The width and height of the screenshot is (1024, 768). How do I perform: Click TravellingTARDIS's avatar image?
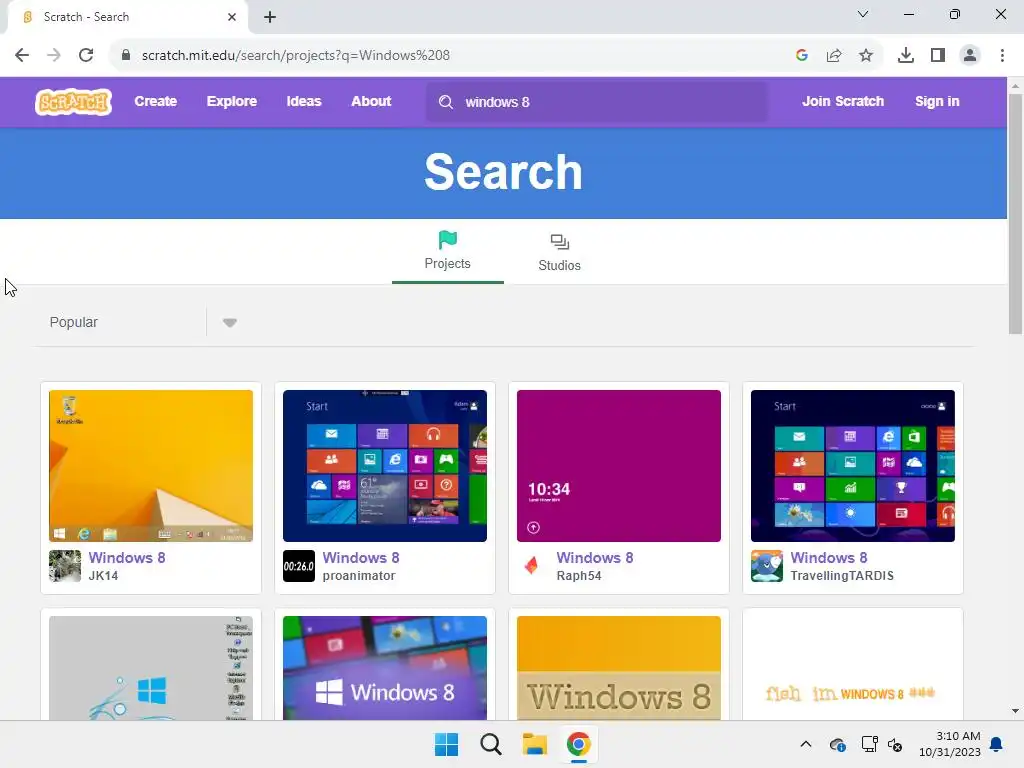(766, 566)
